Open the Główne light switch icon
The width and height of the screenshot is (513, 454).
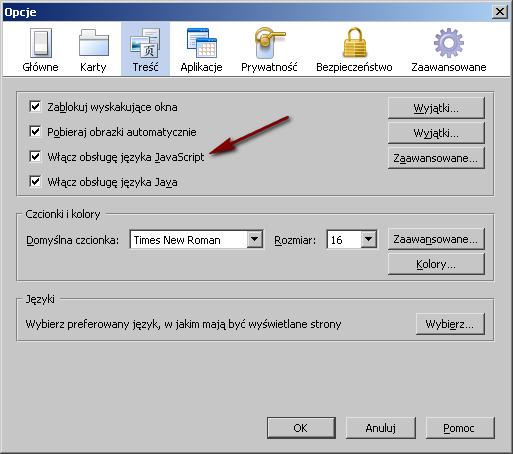(41, 43)
